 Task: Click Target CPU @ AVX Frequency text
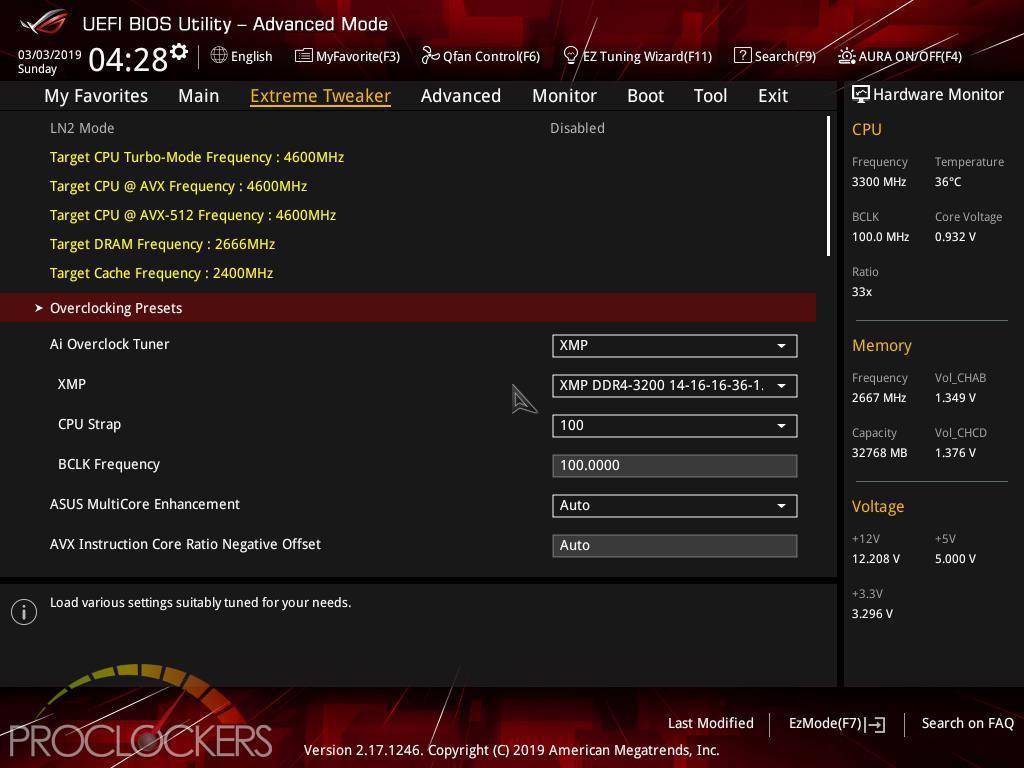(x=178, y=186)
